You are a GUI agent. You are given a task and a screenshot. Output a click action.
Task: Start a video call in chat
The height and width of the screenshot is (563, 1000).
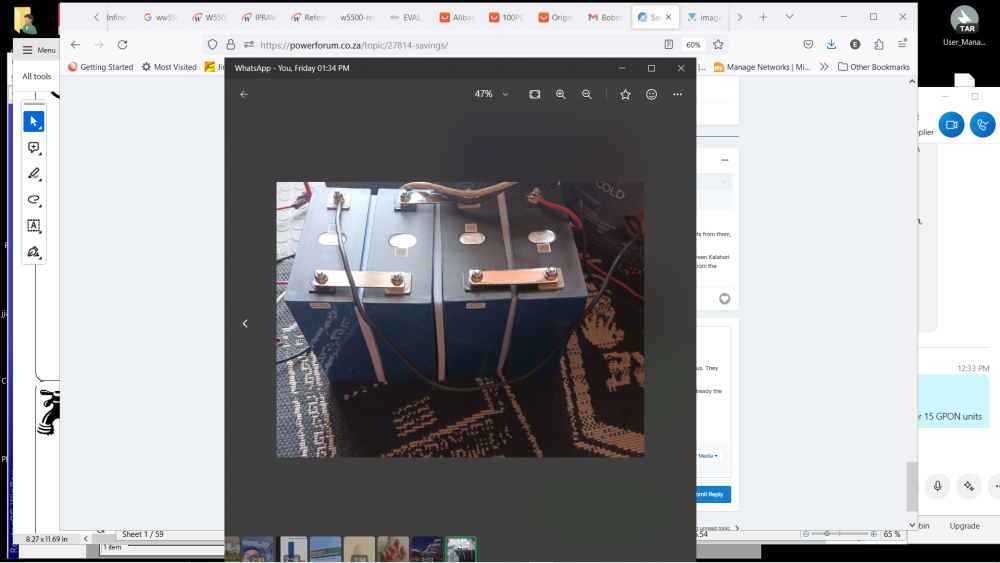pos(951,124)
